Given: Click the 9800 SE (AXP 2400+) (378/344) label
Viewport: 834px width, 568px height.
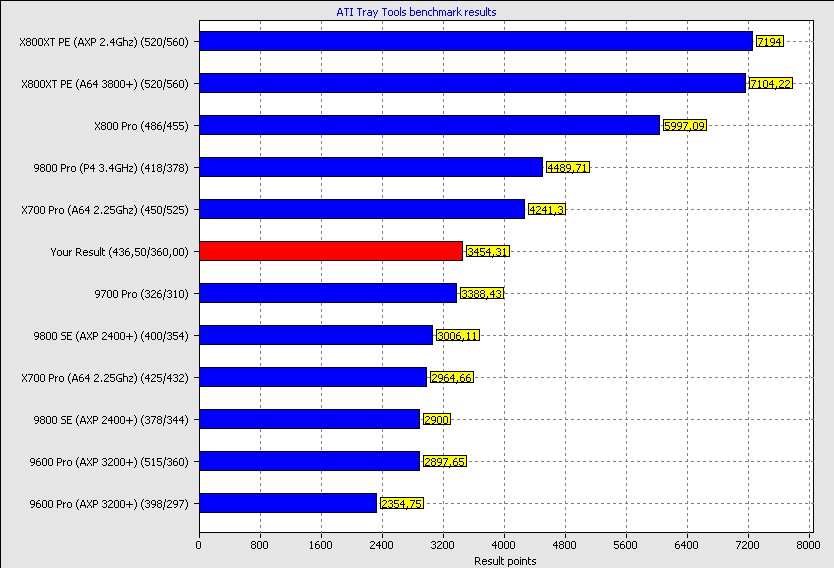Looking at the screenshot, I should 111,420.
